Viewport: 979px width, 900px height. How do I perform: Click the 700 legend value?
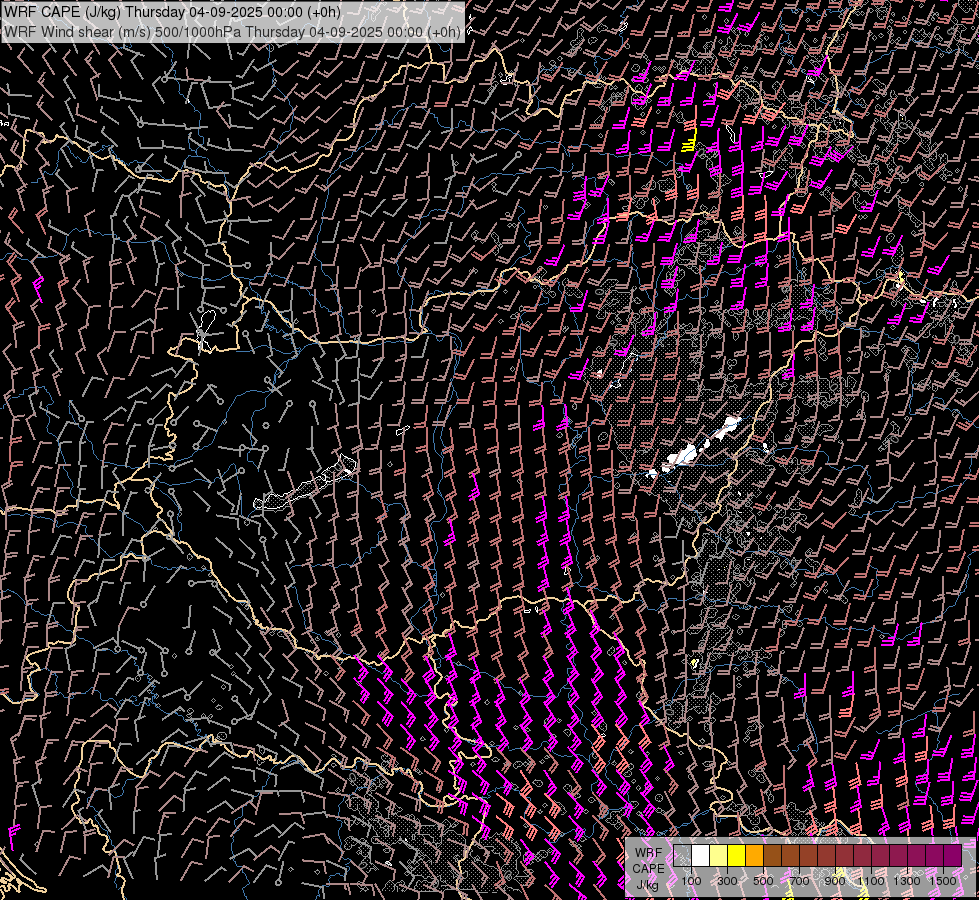pyautogui.click(x=799, y=881)
